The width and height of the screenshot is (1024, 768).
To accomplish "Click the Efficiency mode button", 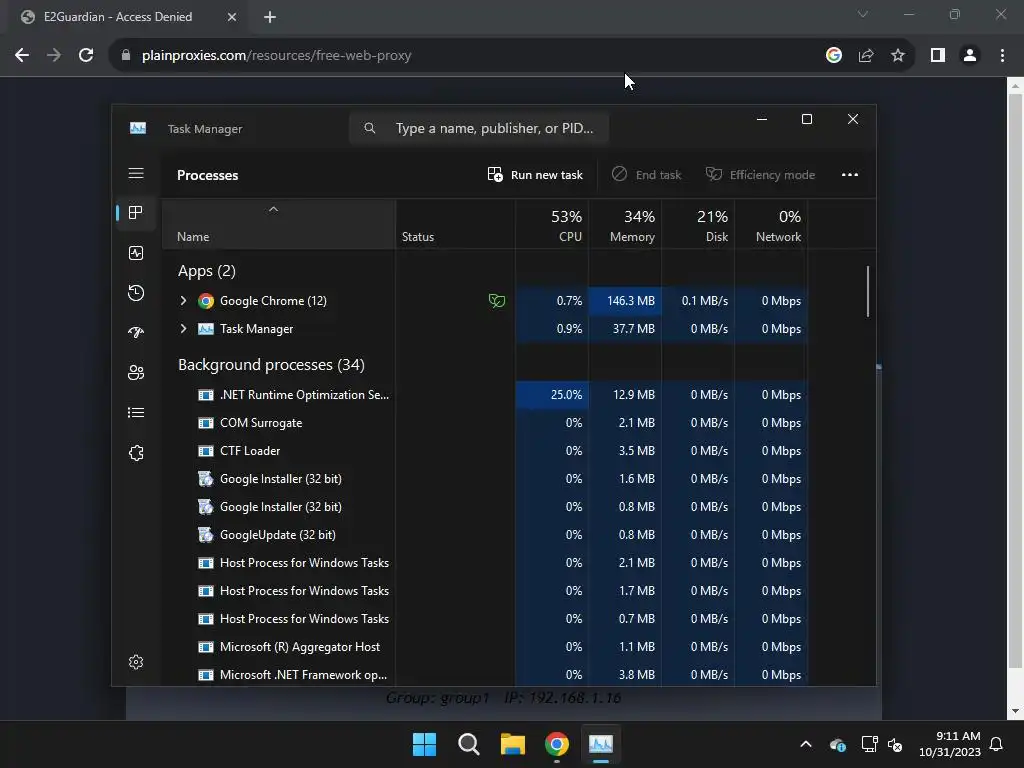I will pyautogui.click(x=760, y=175).
